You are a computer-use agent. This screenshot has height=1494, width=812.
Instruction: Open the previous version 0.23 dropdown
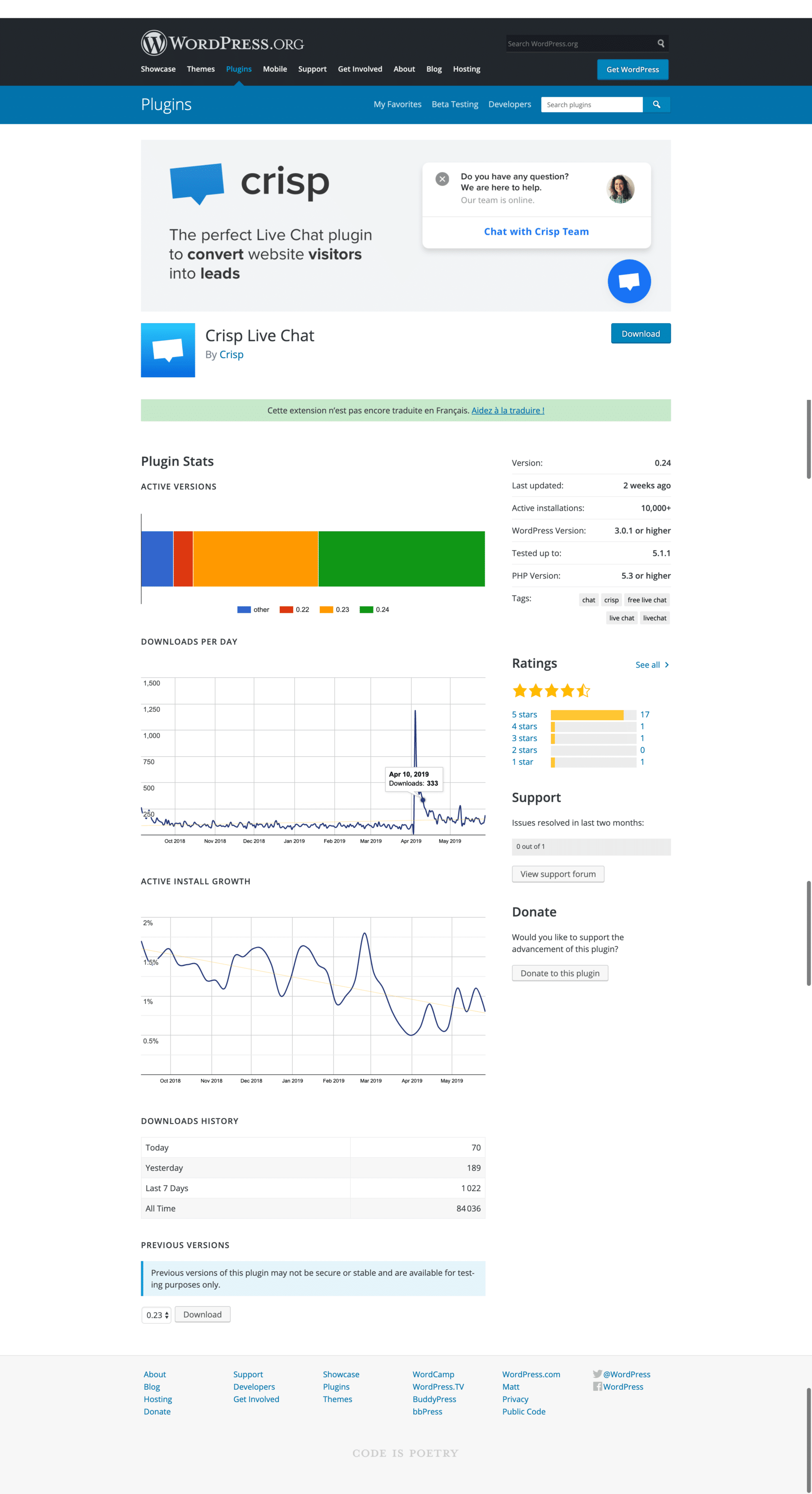pos(157,1315)
